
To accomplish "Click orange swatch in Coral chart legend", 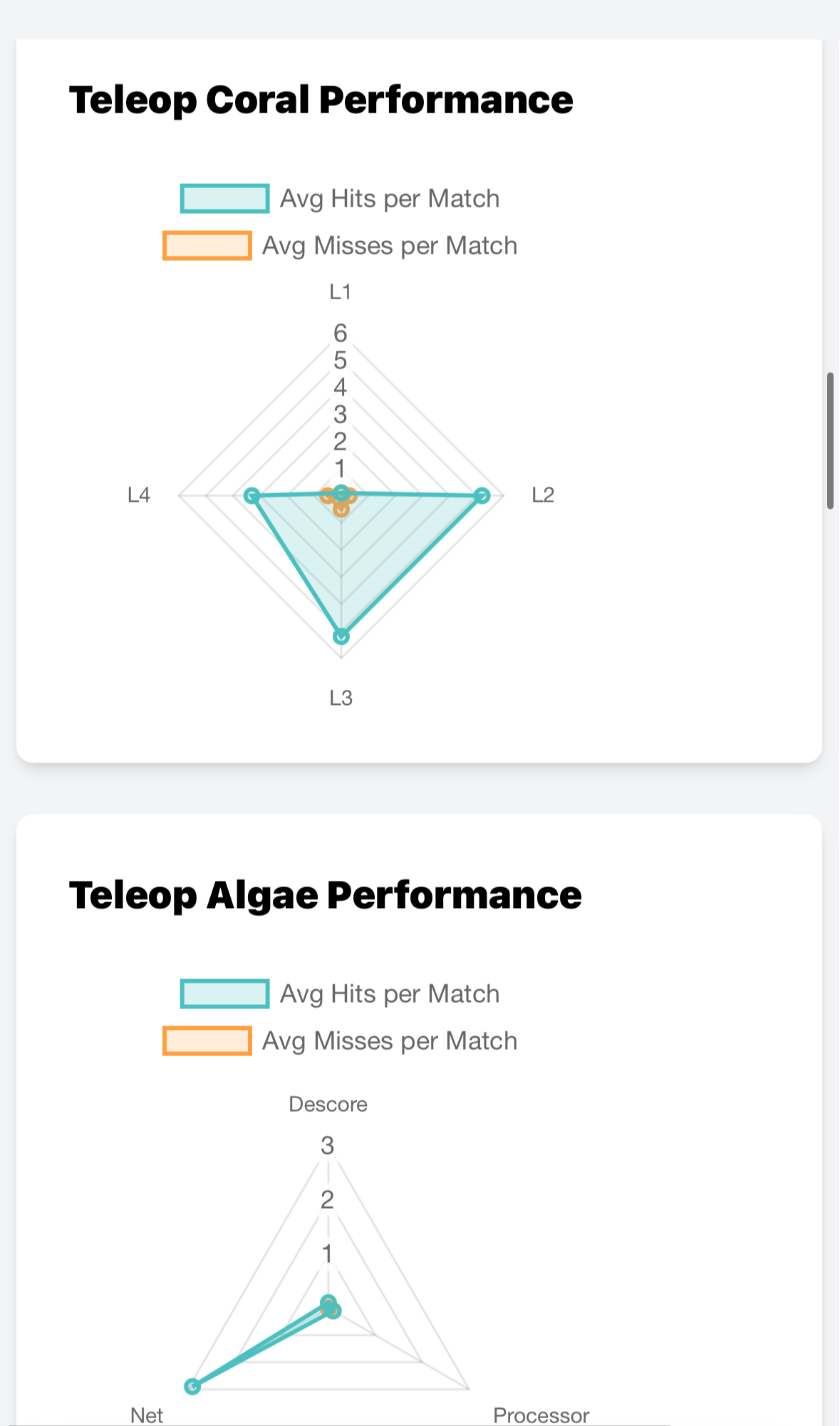I will (x=207, y=245).
